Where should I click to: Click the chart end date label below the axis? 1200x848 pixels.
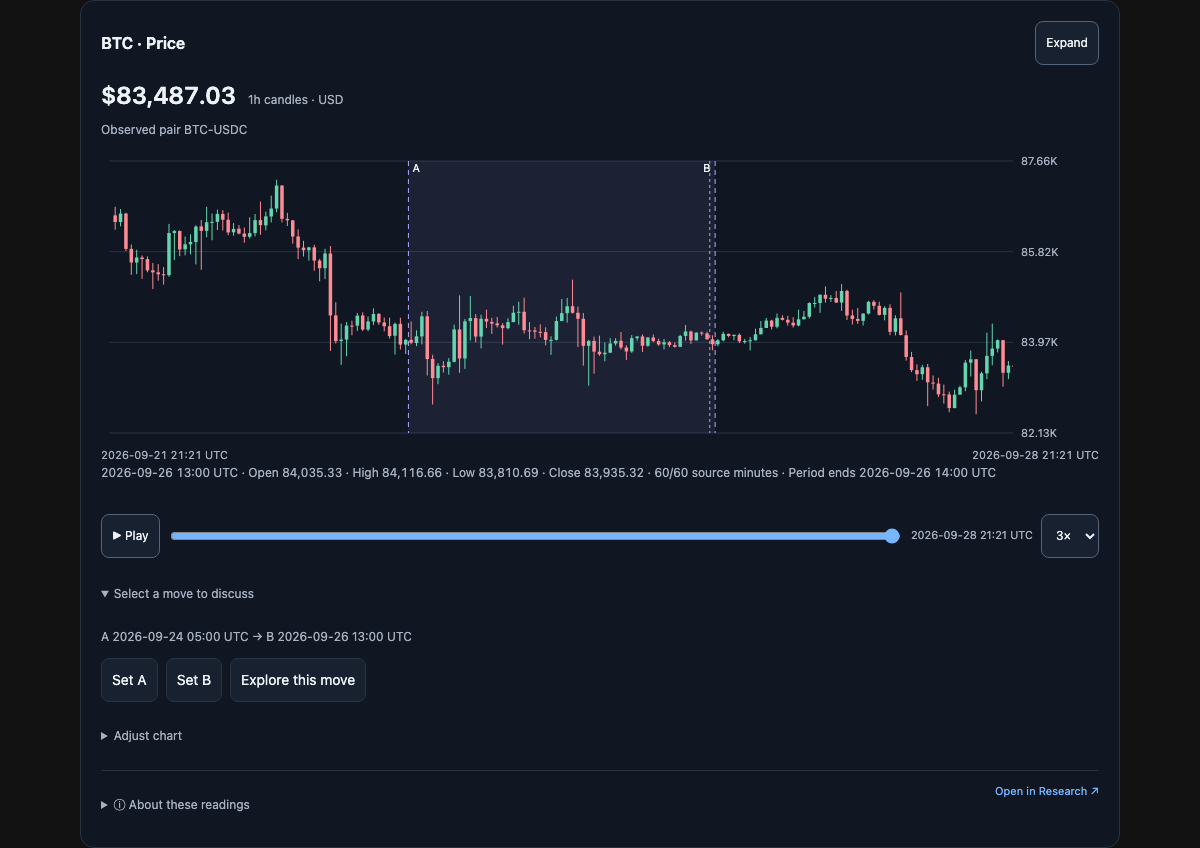[x=1035, y=455]
